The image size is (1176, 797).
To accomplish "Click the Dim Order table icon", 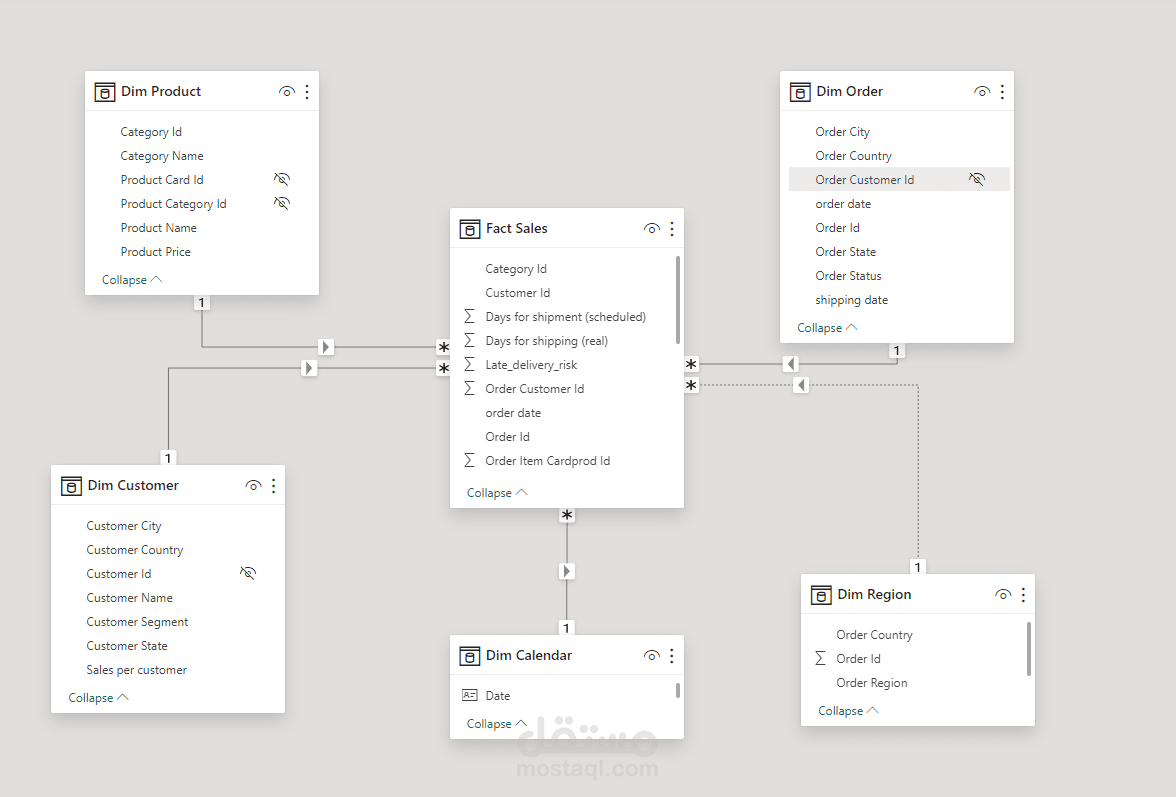I will [x=799, y=92].
